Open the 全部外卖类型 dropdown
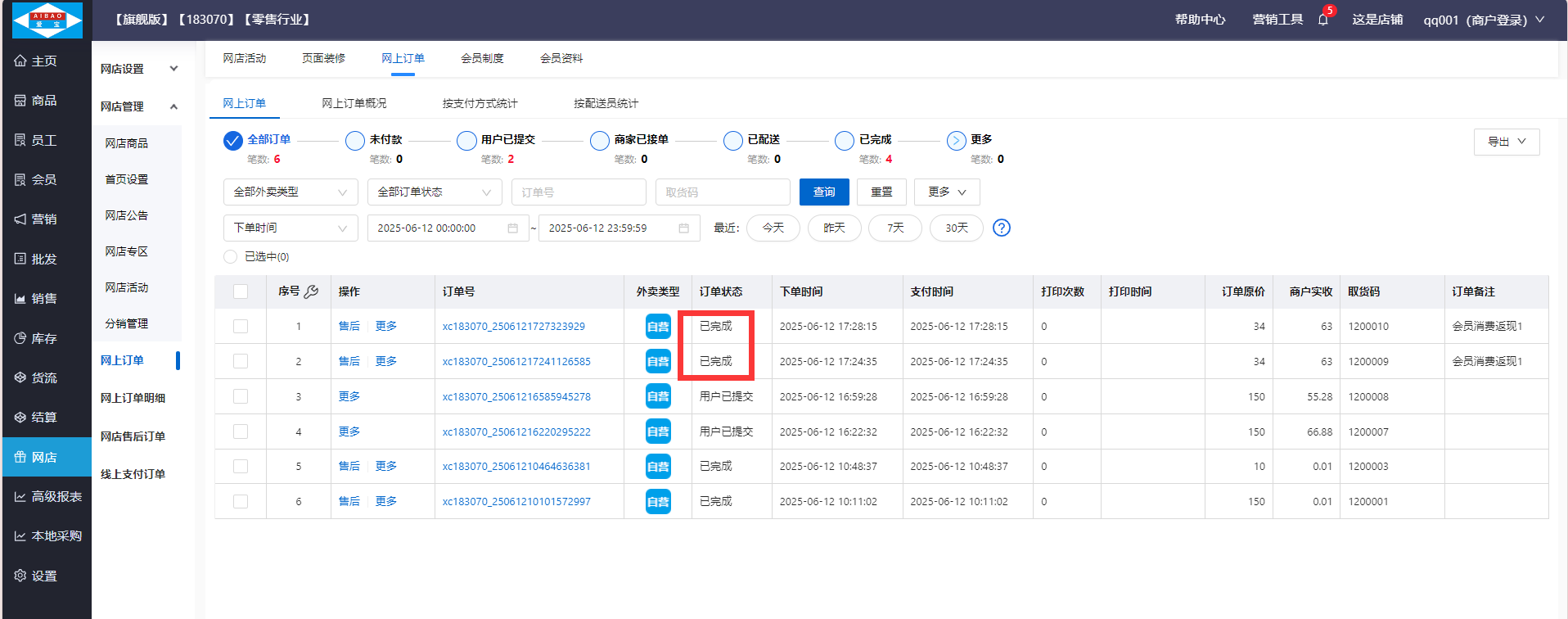 click(290, 192)
